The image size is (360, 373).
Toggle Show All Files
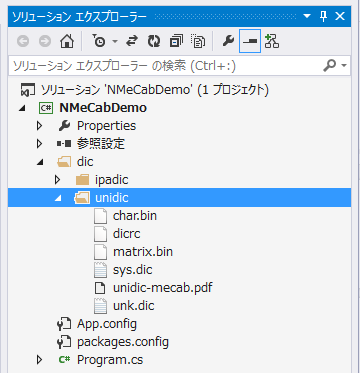click(198, 41)
